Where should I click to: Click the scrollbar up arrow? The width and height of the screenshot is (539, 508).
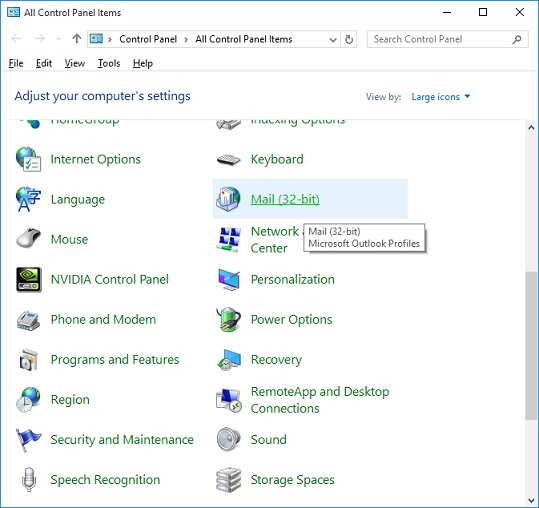coord(531,128)
